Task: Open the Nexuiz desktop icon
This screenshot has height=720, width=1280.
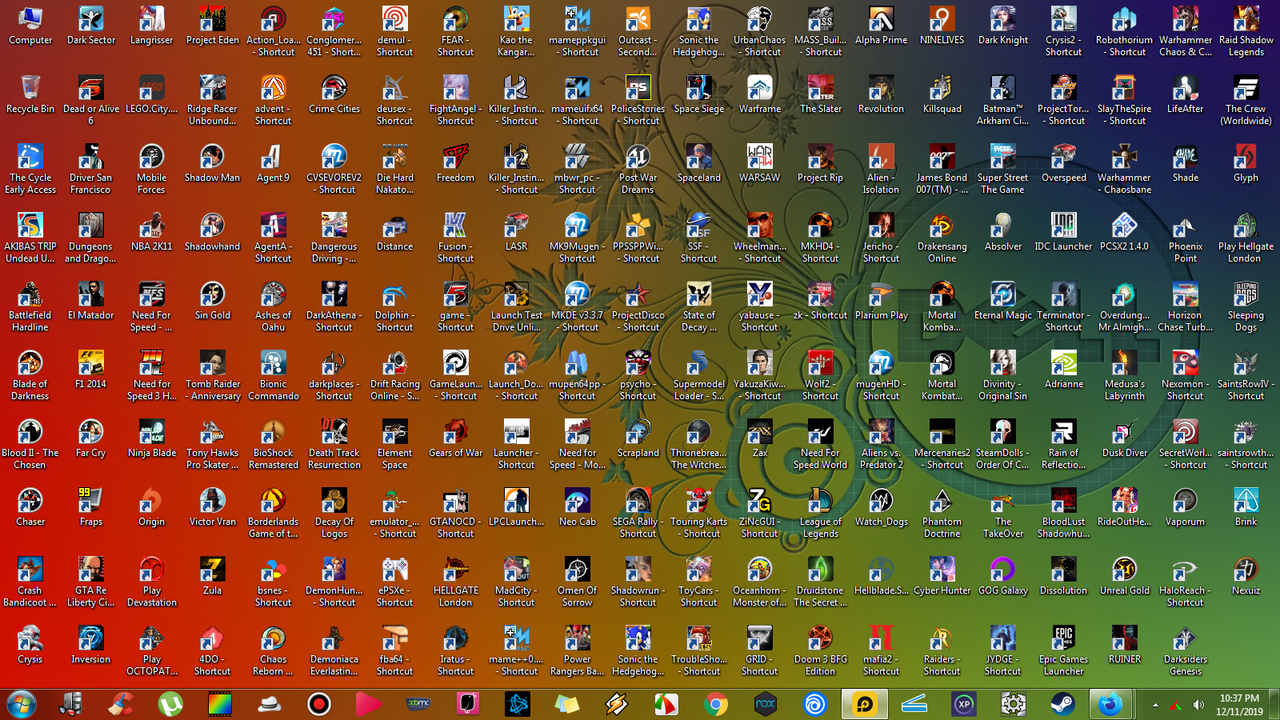Action: pos(1246,577)
